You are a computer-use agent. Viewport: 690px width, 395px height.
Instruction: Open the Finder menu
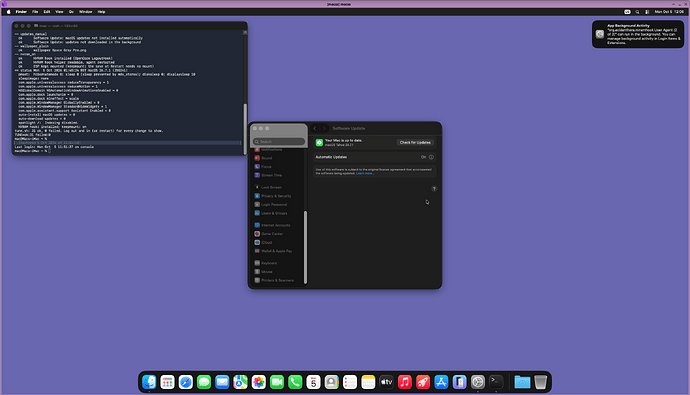pos(21,12)
